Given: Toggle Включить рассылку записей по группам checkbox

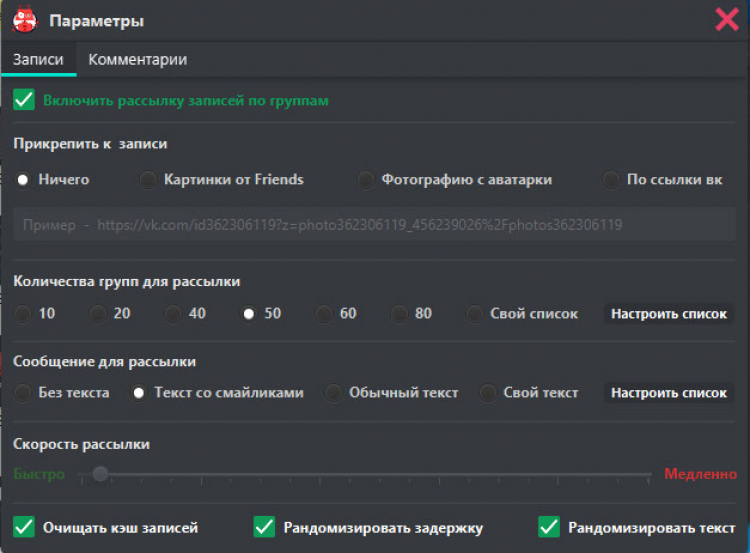Looking at the screenshot, I should (x=24, y=100).
